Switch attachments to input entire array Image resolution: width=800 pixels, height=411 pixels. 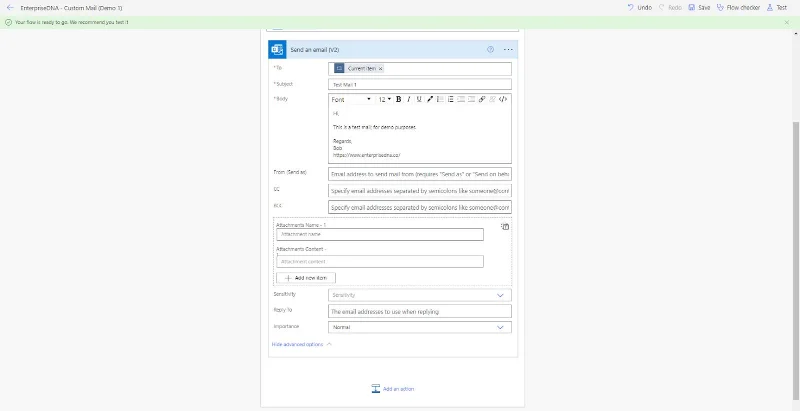pos(505,227)
